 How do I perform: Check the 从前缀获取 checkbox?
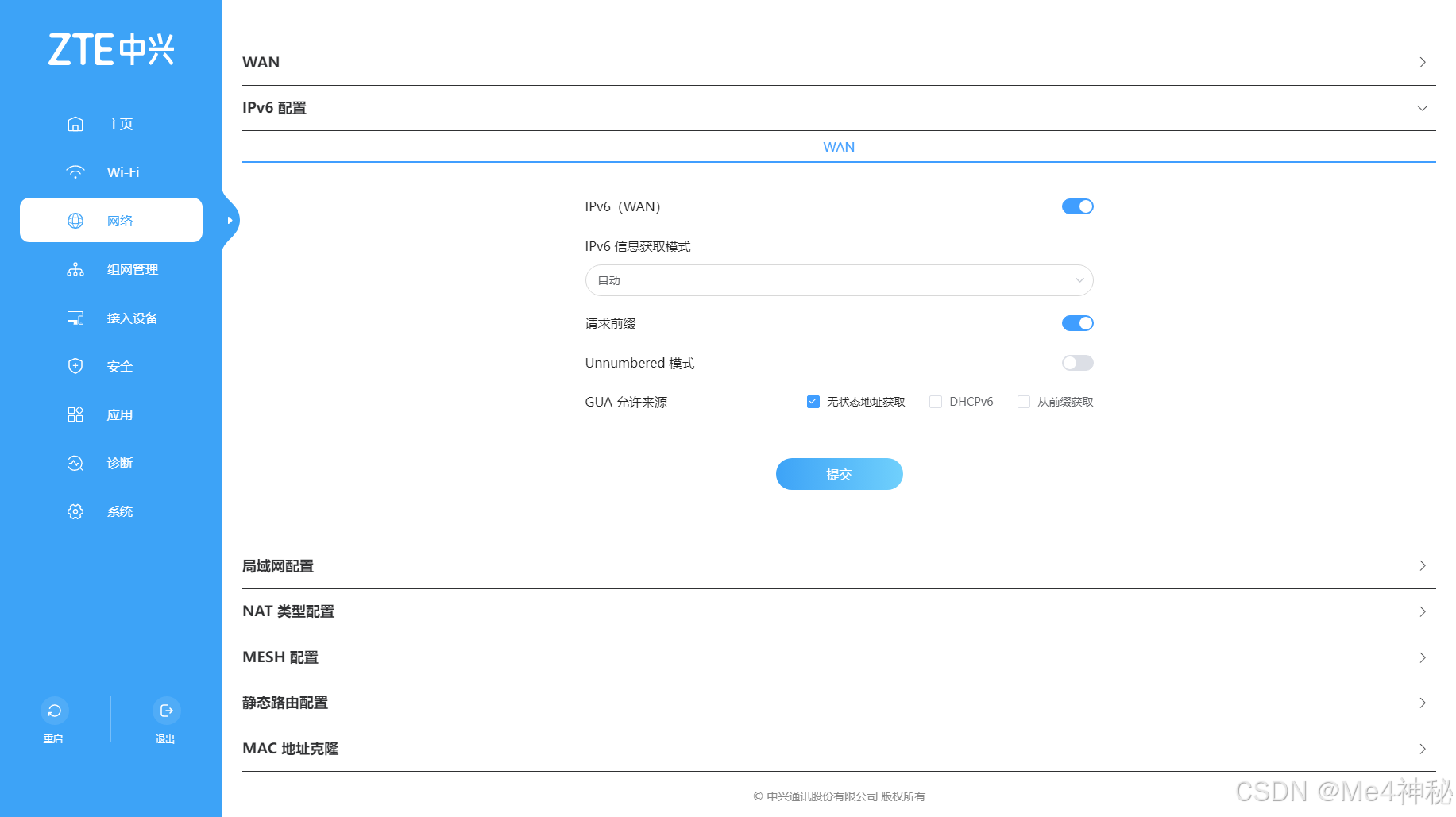click(x=1024, y=402)
